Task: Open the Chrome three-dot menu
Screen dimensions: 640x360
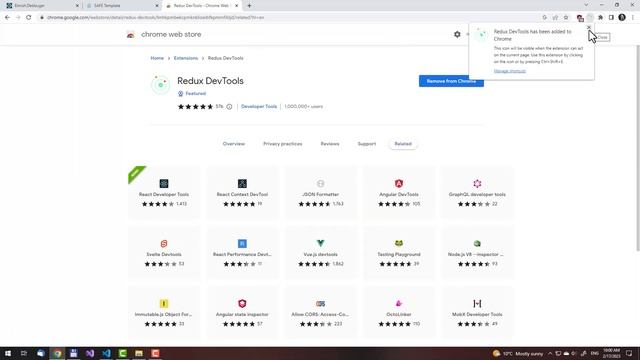Action: point(633,18)
